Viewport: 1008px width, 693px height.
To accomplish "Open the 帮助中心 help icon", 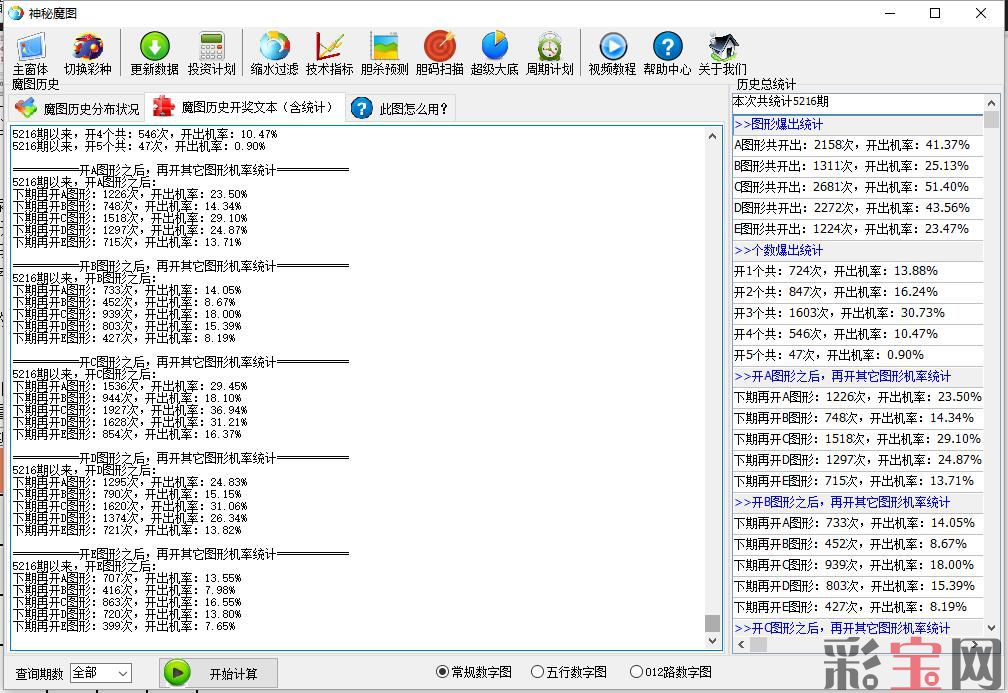I will click(x=667, y=53).
